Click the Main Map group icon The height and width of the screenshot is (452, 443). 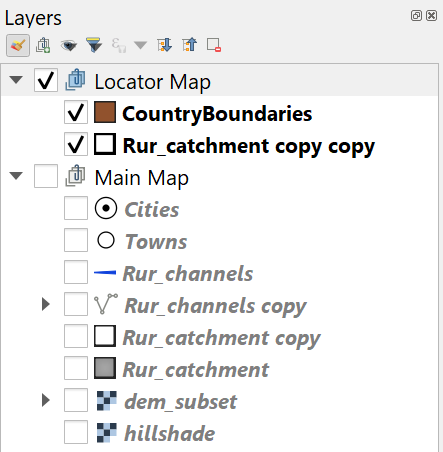76,176
